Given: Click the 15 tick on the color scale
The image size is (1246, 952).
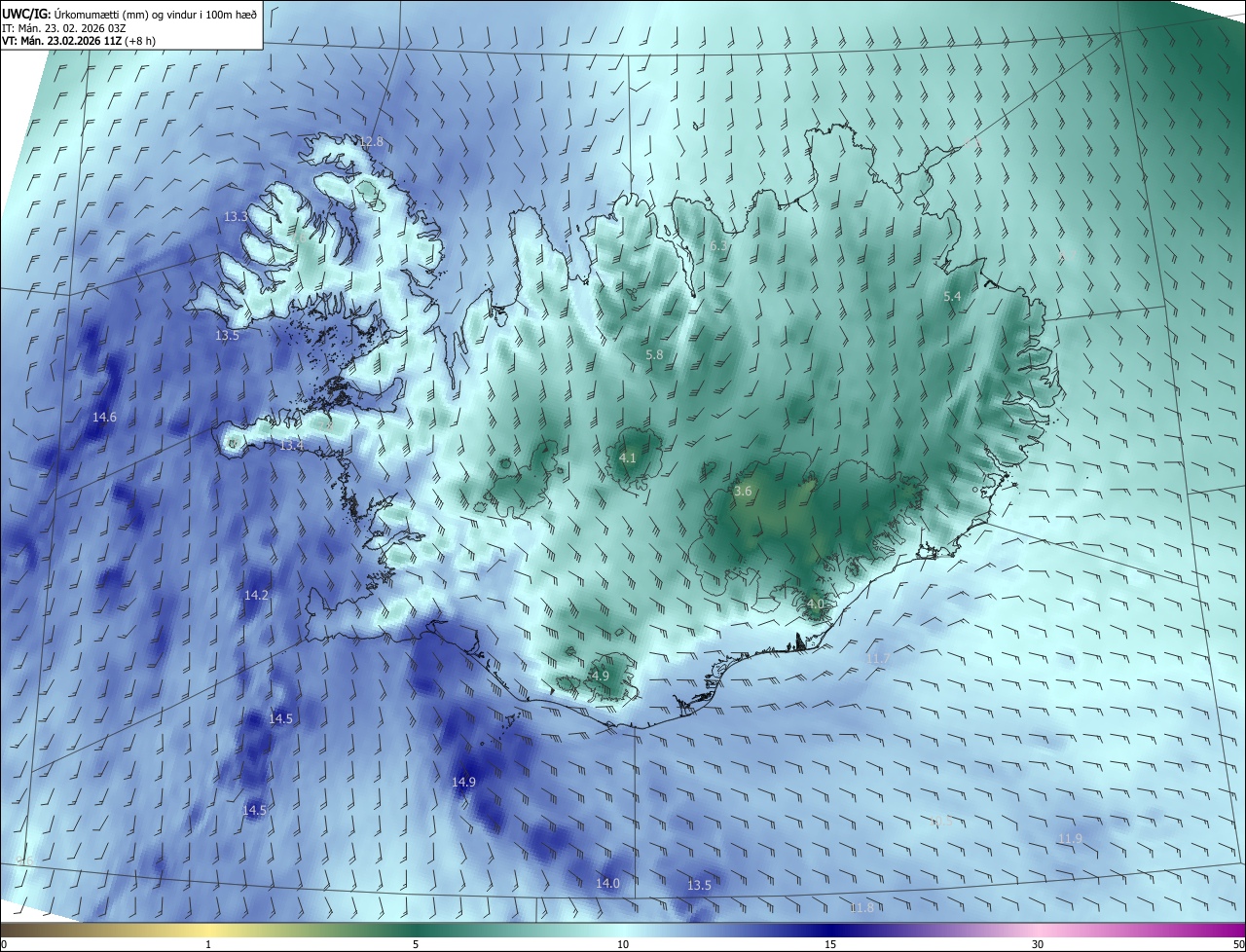Looking at the screenshot, I should (x=830, y=944).
